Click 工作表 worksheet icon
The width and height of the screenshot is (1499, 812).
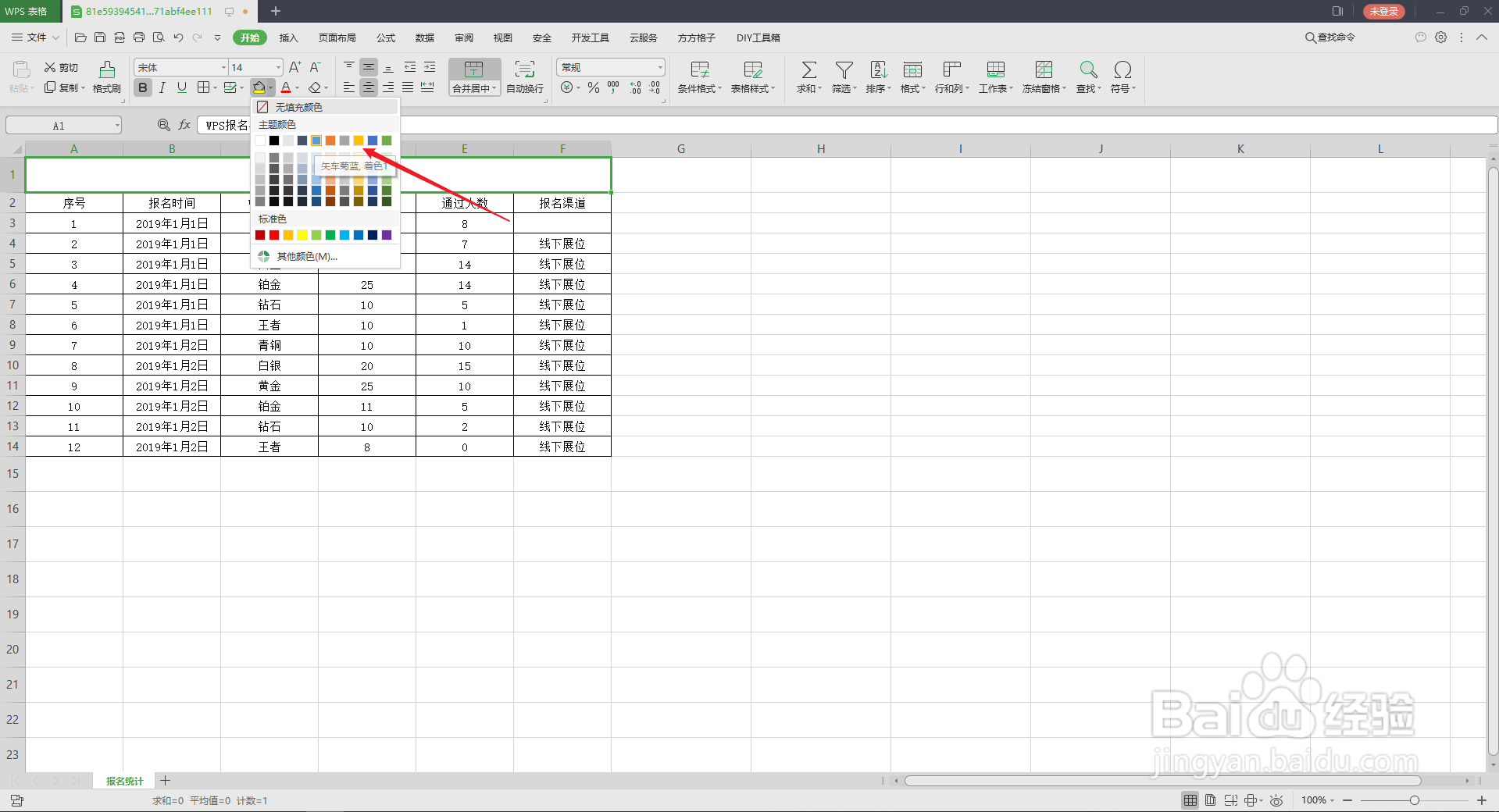995,70
